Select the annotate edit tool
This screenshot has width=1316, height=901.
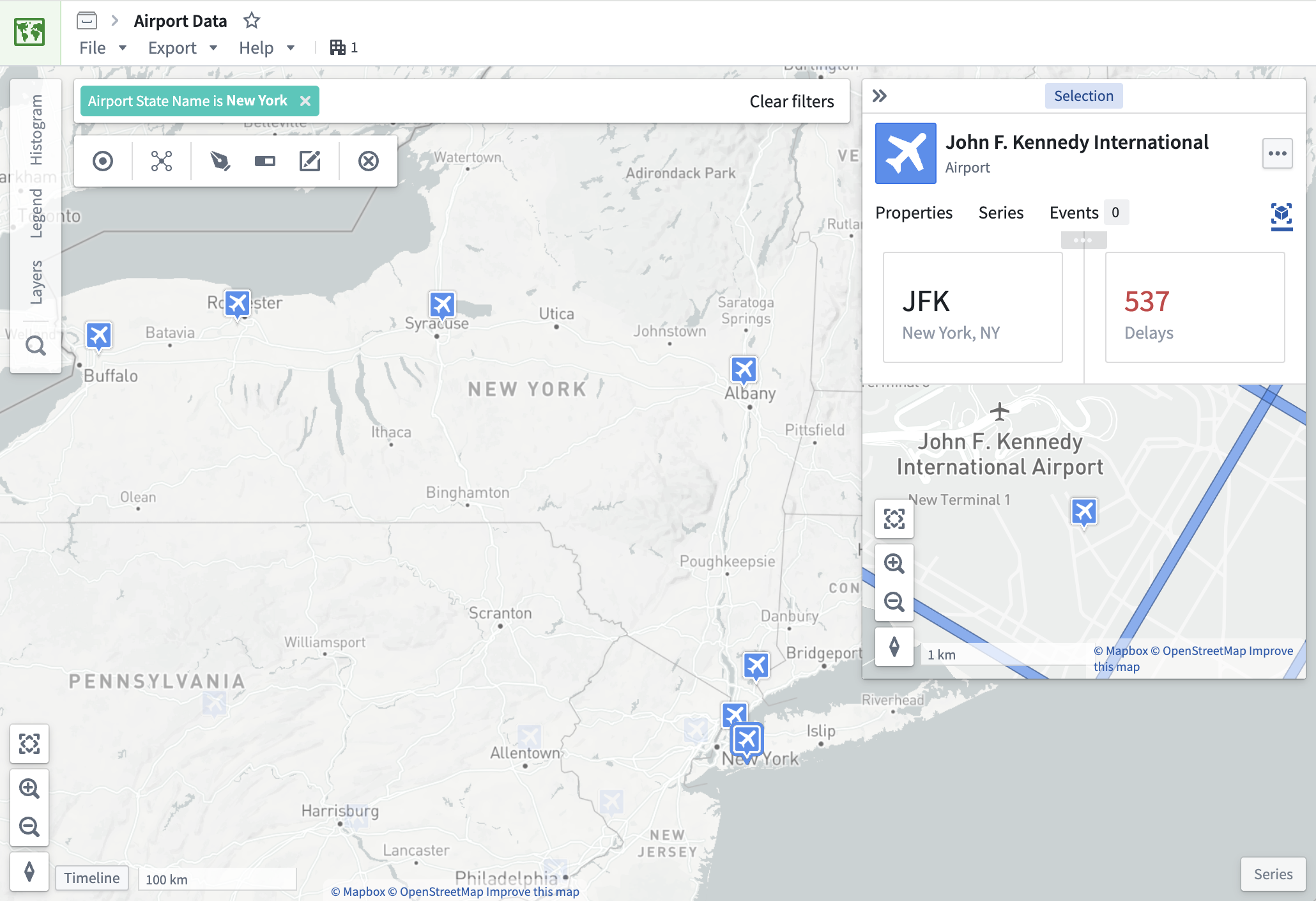(x=310, y=161)
